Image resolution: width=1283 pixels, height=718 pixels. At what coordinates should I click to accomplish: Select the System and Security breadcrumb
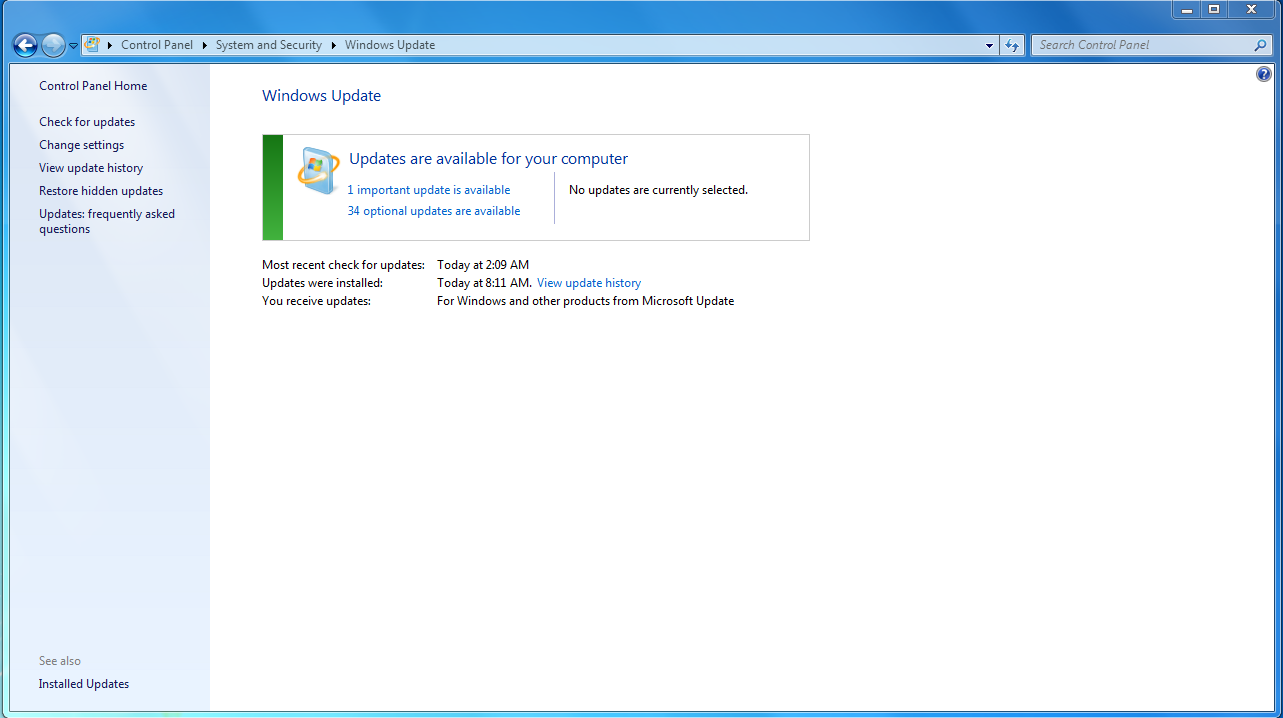tap(269, 45)
